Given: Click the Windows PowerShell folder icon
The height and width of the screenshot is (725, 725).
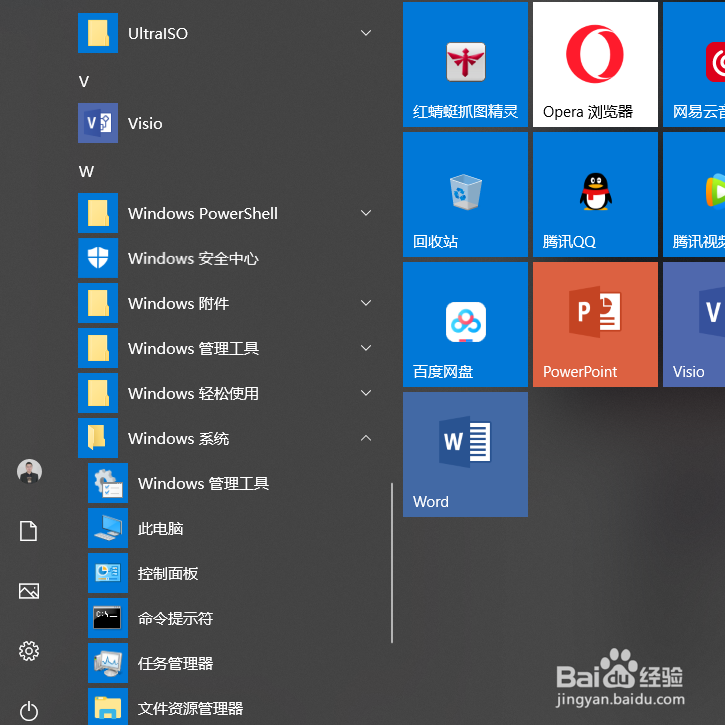Looking at the screenshot, I should 98,213.
